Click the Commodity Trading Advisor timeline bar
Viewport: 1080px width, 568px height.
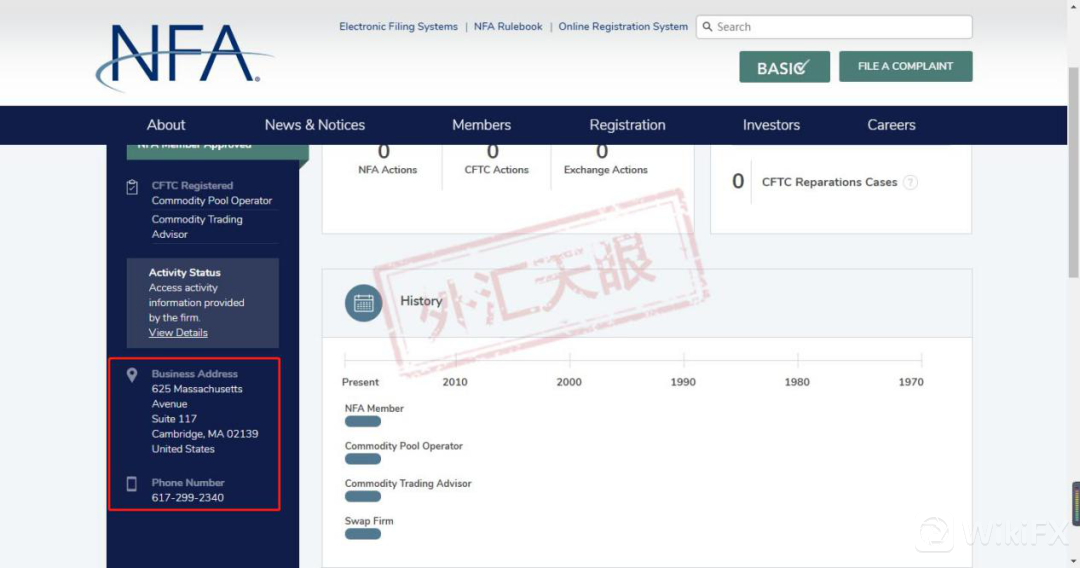pyautogui.click(x=363, y=496)
